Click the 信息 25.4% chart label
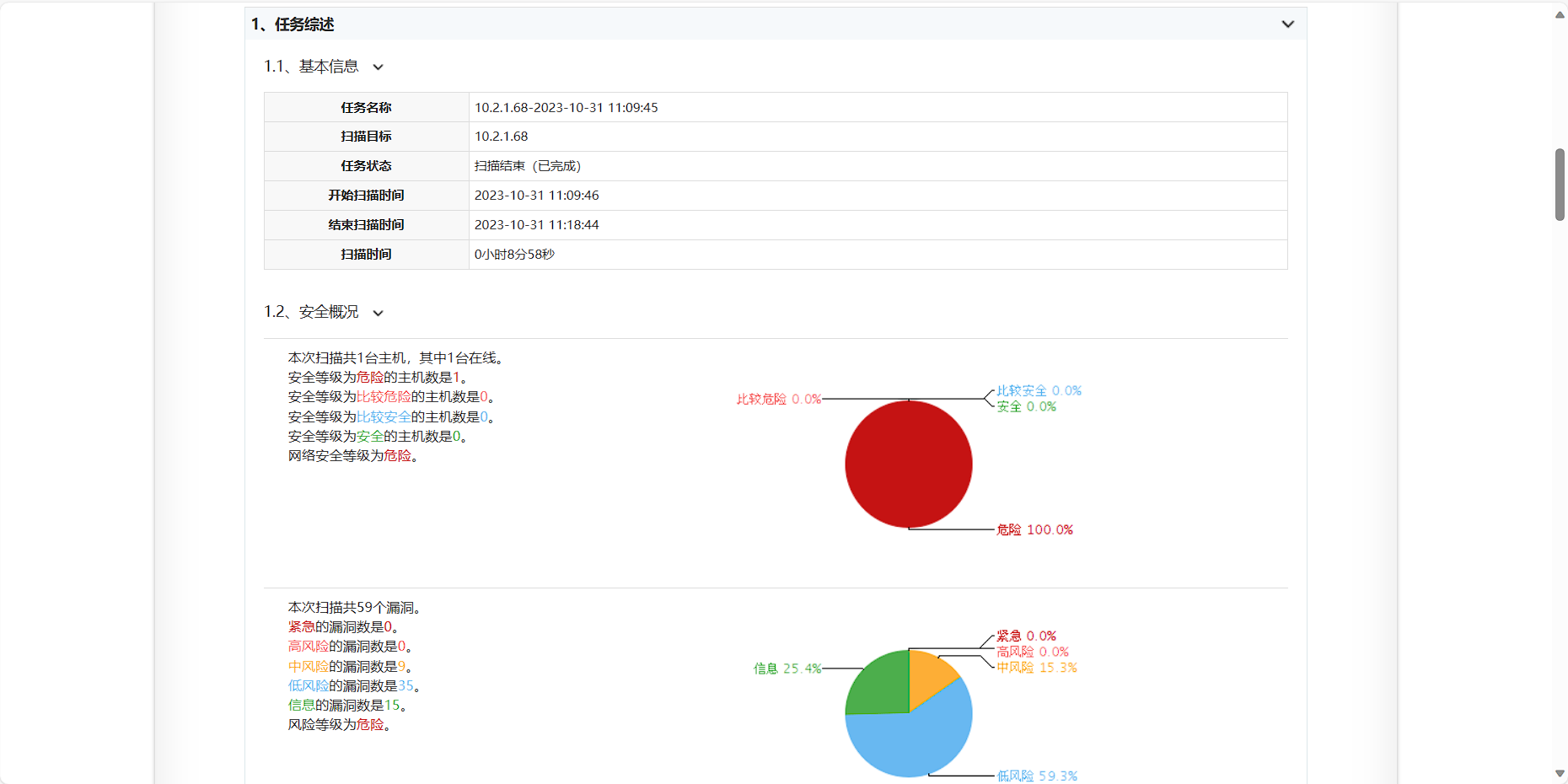 tap(787, 669)
